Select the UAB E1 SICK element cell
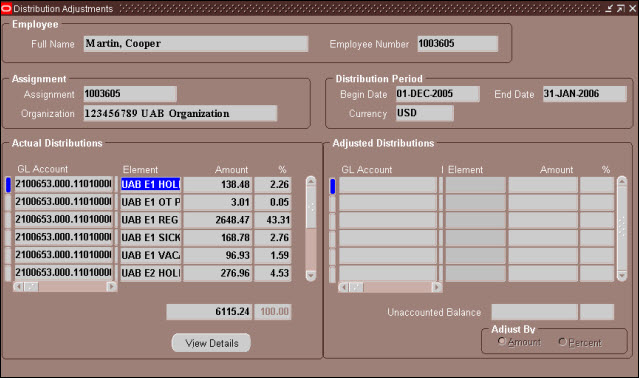The image size is (639, 378). 150,237
